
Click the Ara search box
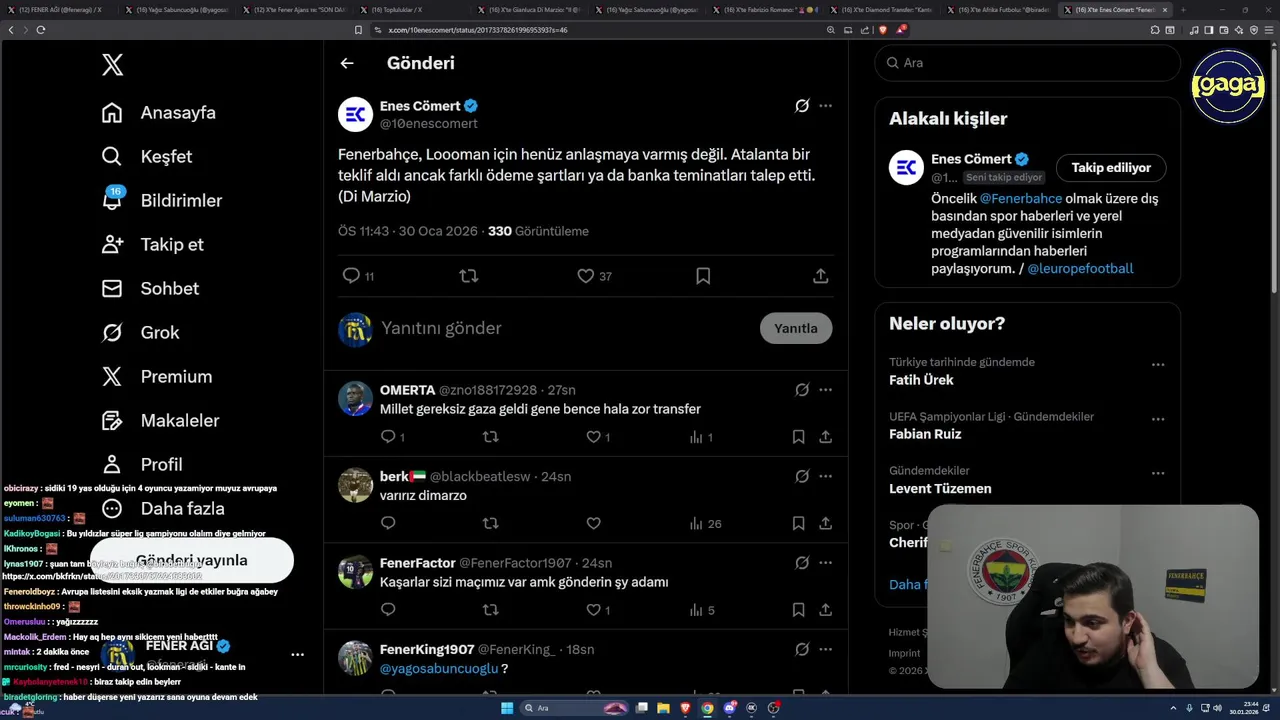point(1027,63)
